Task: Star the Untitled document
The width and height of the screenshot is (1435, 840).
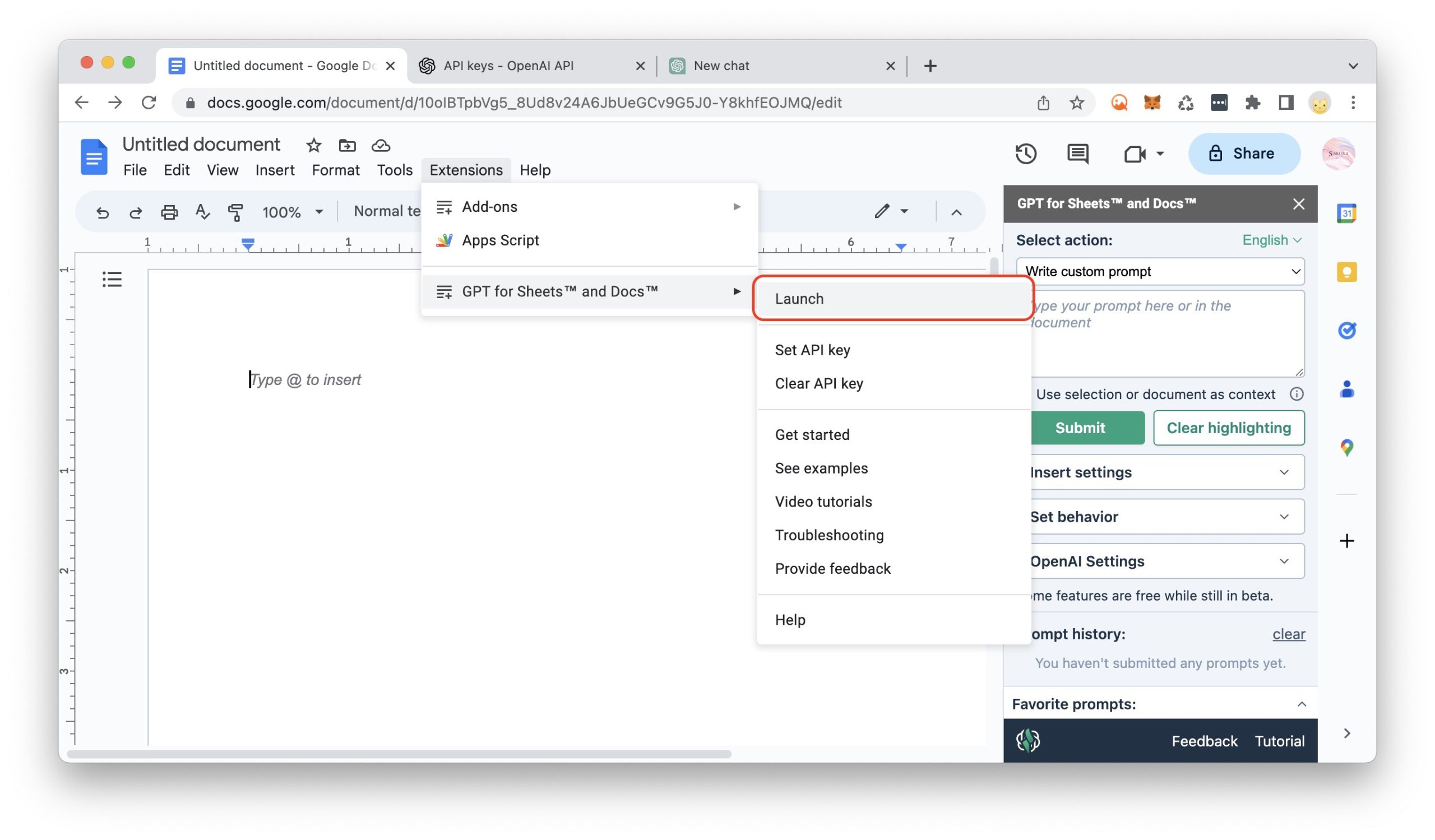Action: tap(314, 146)
